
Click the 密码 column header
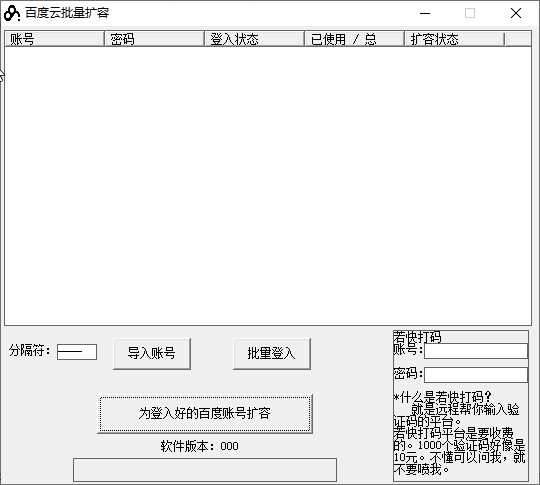155,39
